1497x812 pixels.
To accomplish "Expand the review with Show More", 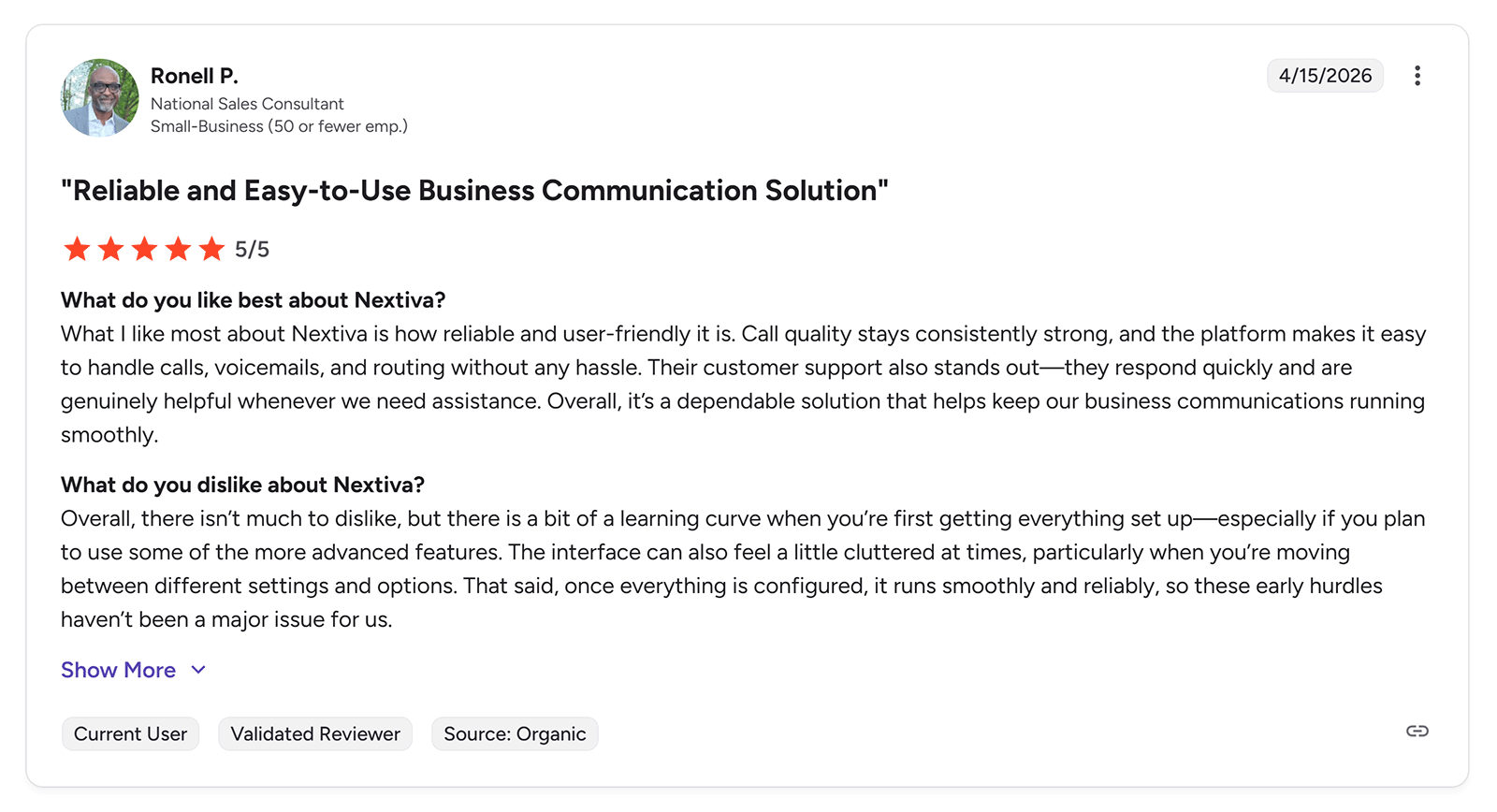I will pos(118,670).
